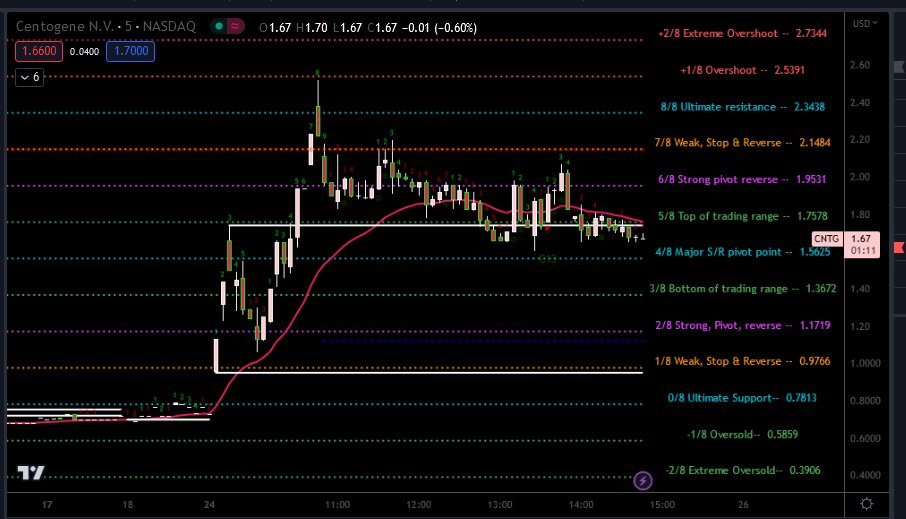Open chart settings gear icon

click(866, 504)
